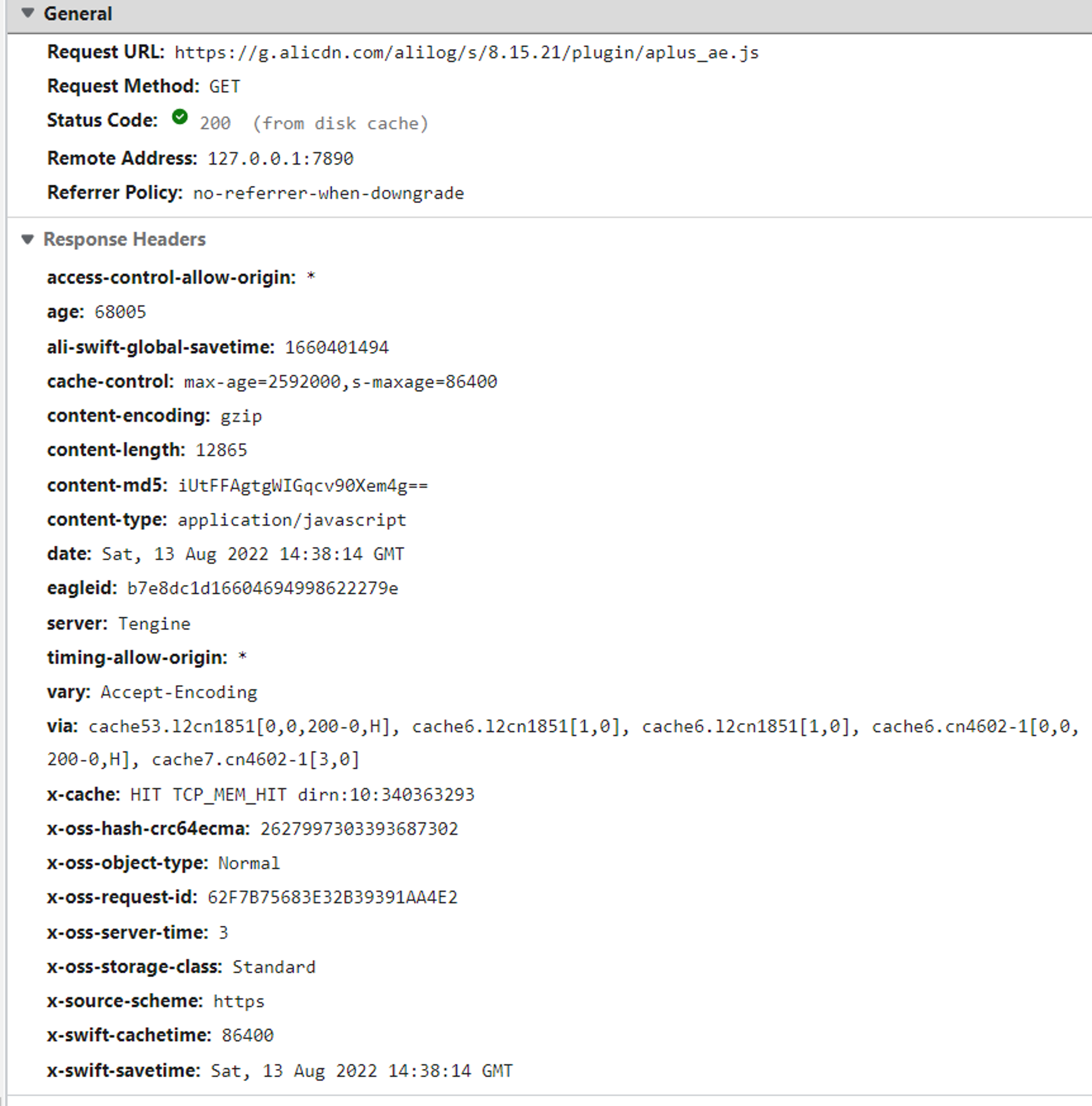This screenshot has width=1092, height=1106.
Task: Select x-swift-cachetime value 86400
Action: pos(247,1035)
